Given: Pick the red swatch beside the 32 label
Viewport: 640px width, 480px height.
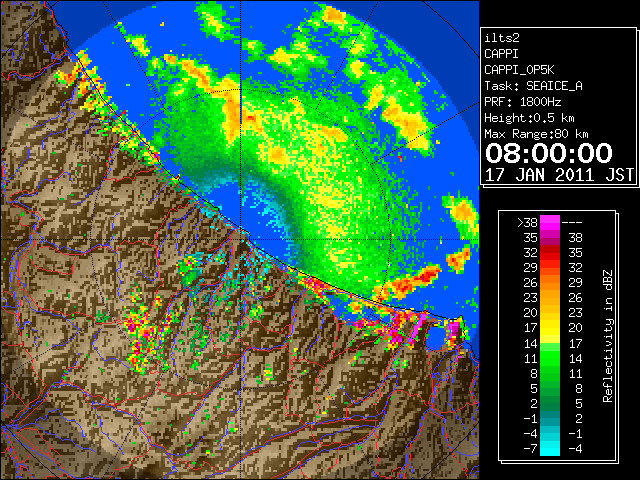Looking at the screenshot, I should pyautogui.click(x=550, y=253).
